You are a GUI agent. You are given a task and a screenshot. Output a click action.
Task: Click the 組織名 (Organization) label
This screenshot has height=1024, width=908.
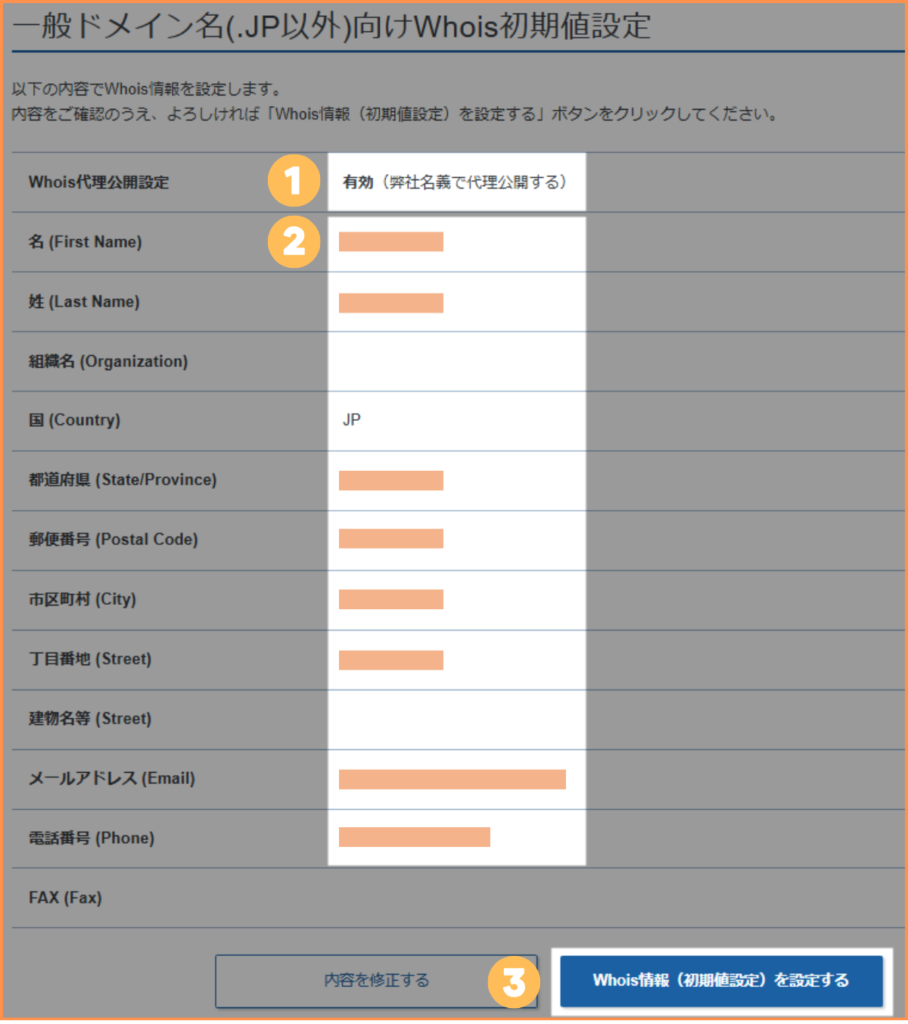pos(108,362)
